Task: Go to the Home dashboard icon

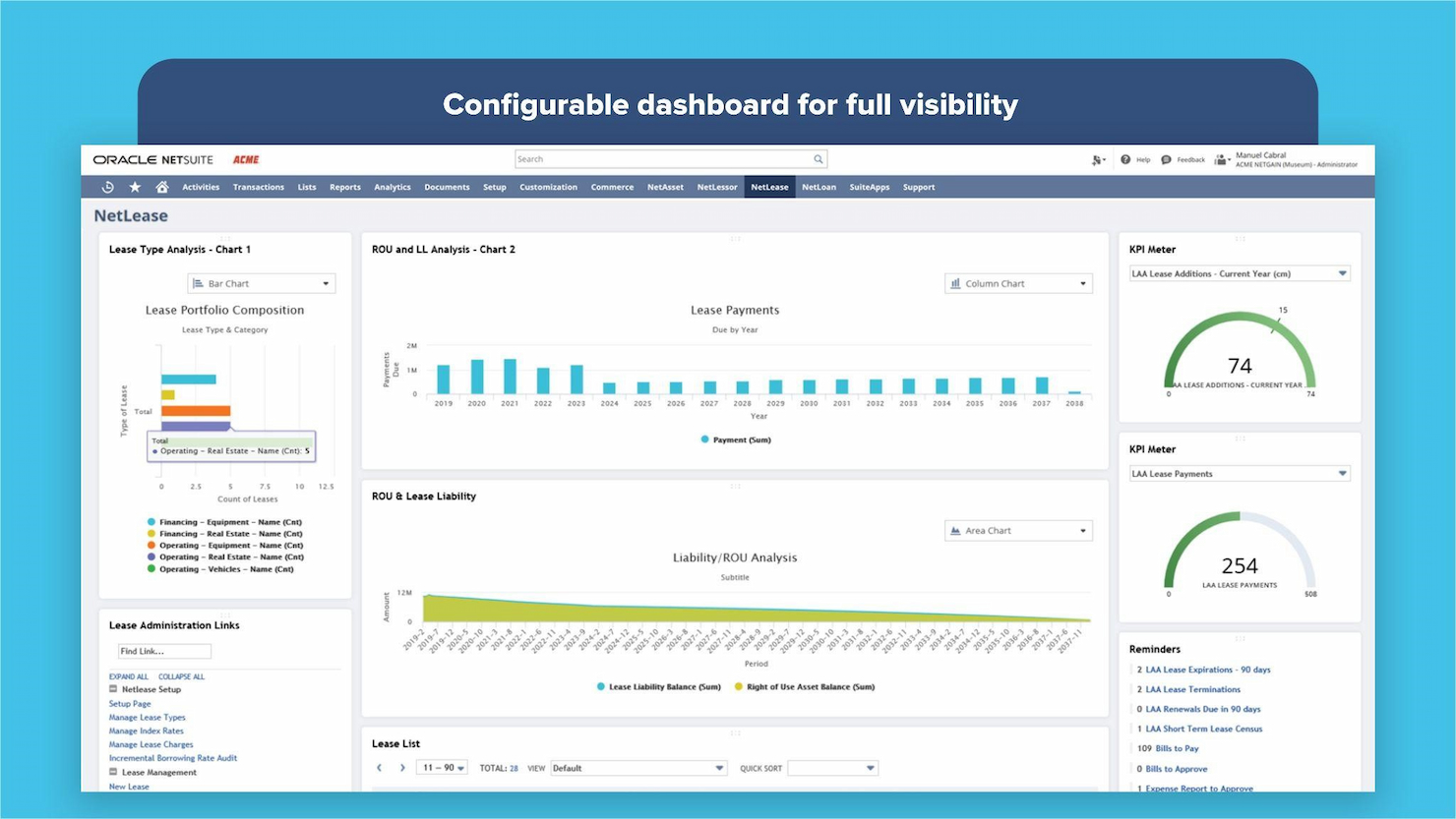Action: click(x=161, y=187)
